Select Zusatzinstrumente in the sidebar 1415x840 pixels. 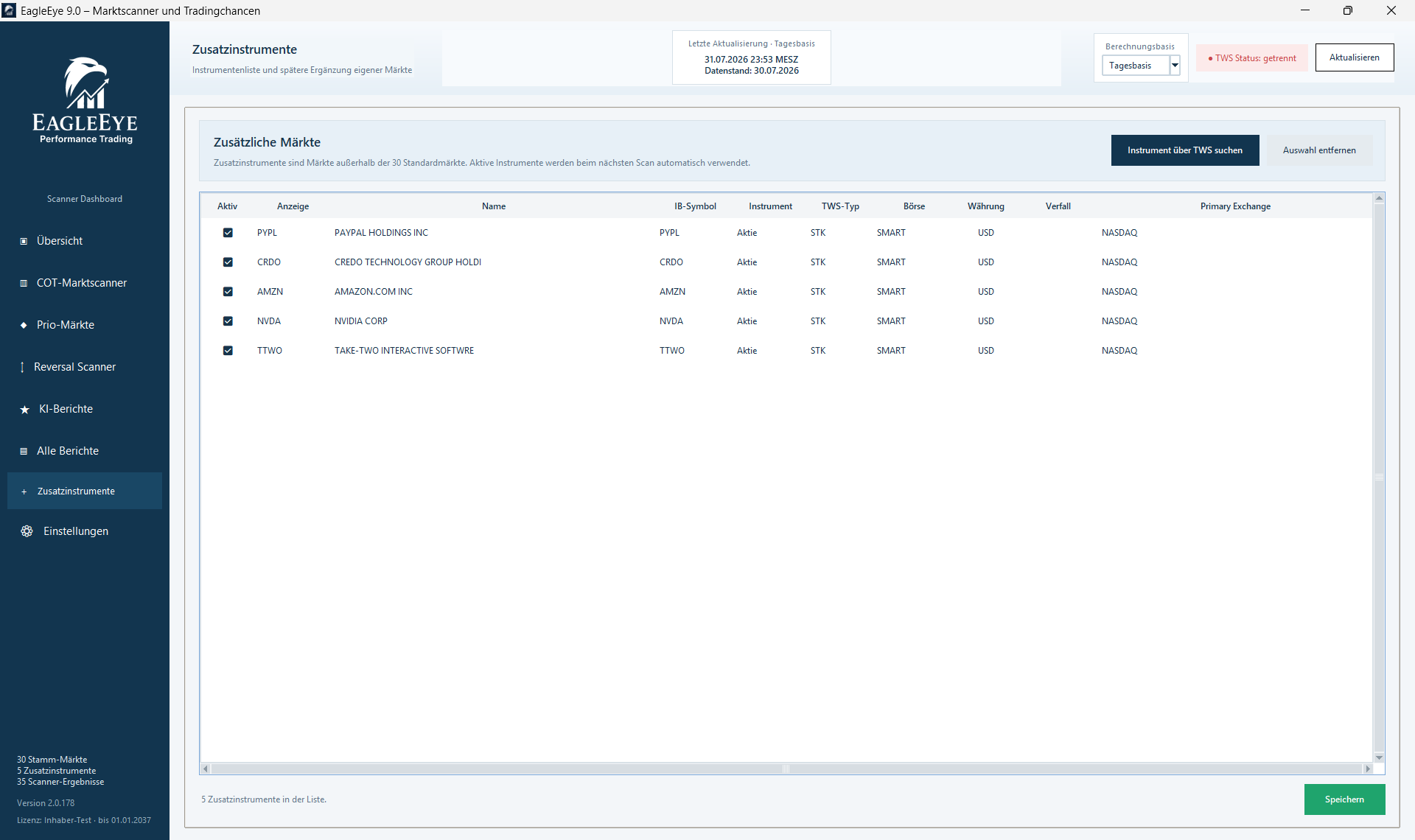point(85,491)
